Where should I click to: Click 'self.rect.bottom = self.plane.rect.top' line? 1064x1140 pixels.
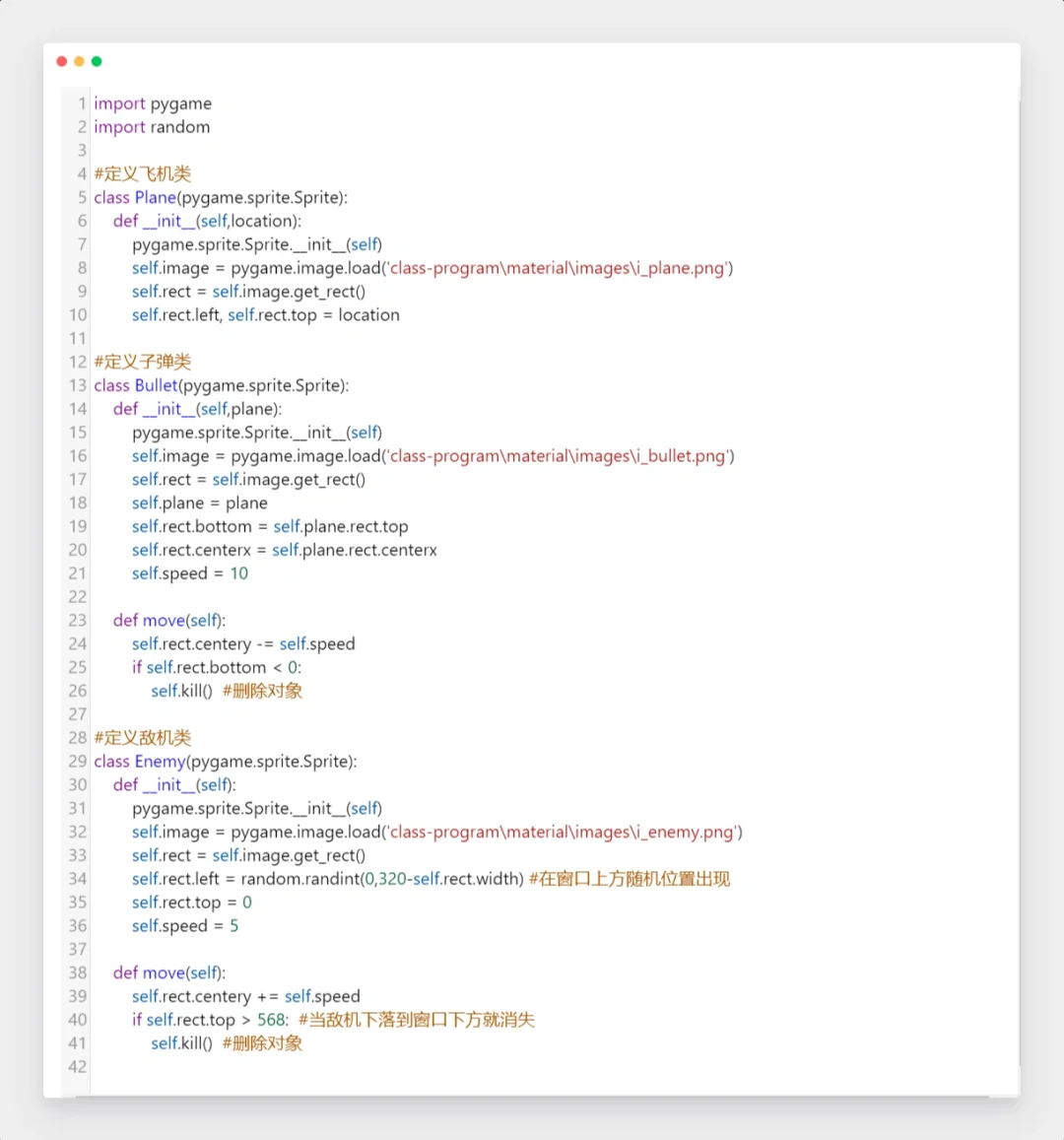(270, 526)
